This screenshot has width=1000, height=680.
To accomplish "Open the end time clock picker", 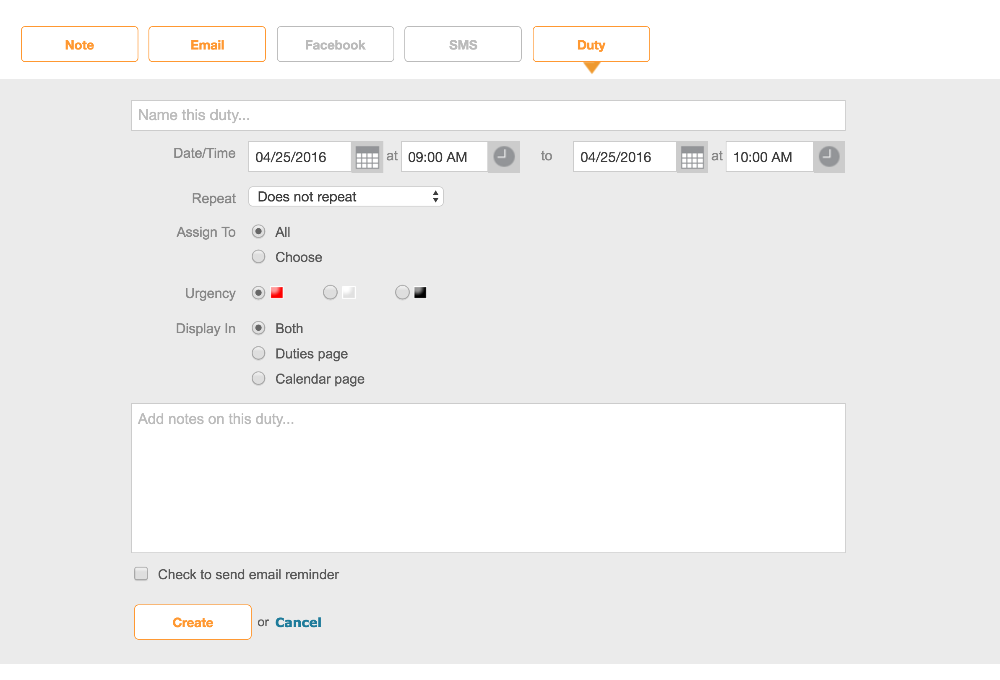I will (x=829, y=157).
